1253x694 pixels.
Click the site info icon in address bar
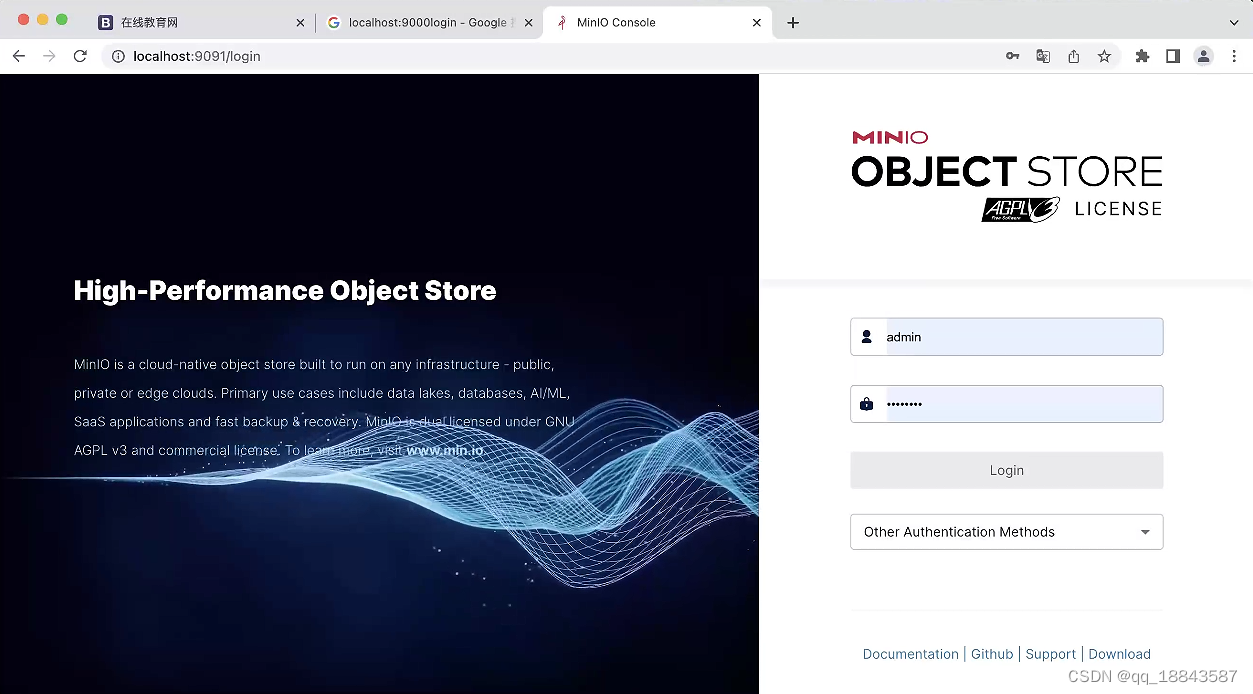coord(118,57)
